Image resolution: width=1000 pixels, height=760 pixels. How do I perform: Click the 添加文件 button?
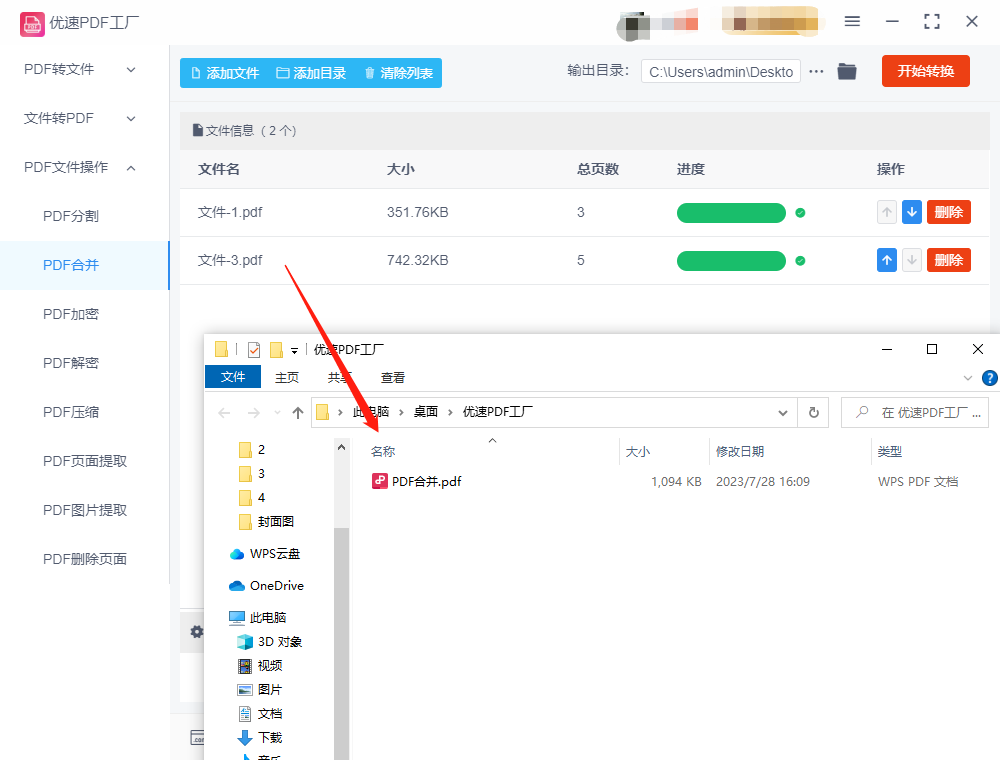[225, 73]
